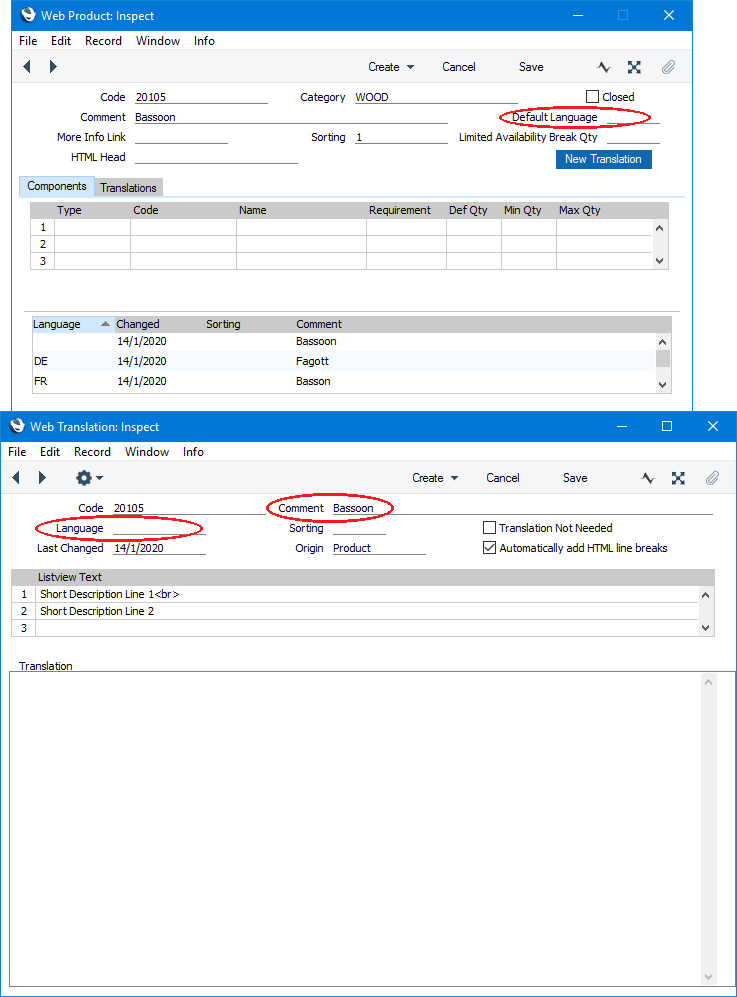Sort list by Language column header
The height and width of the screenshot is (997, 737).
pyautogui.click(x=72, y=324)
